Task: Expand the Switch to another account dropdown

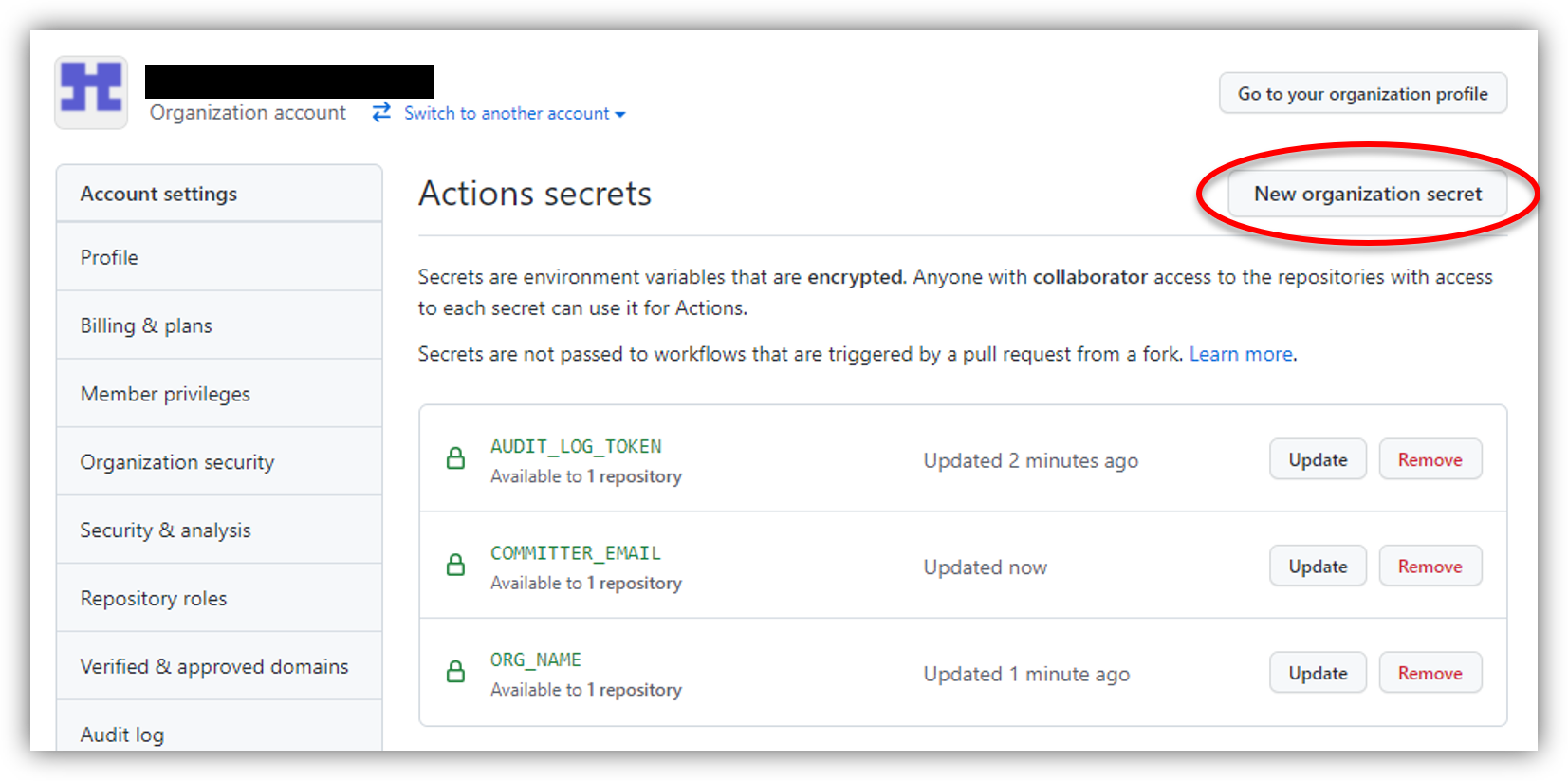Action: click(x=507, y=112)
